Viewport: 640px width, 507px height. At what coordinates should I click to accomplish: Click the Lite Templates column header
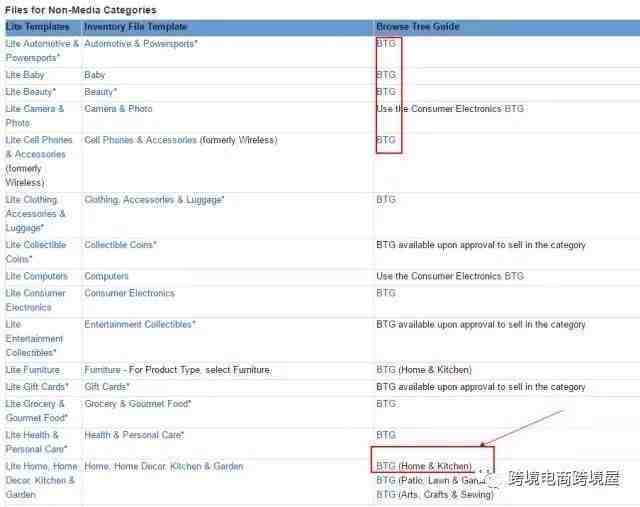click(37, 27)
